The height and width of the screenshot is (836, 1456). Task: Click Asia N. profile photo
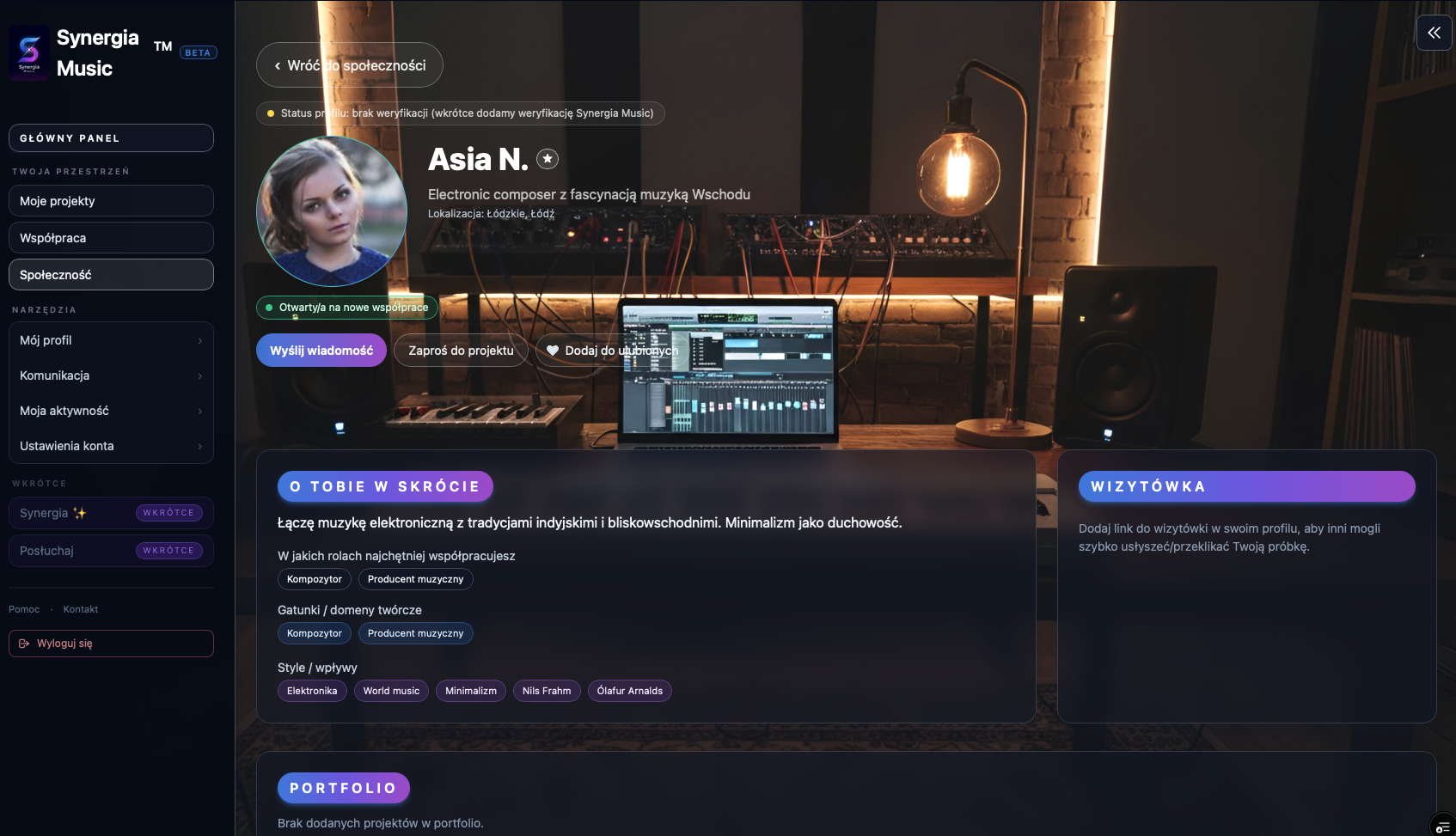pos(332,211)
